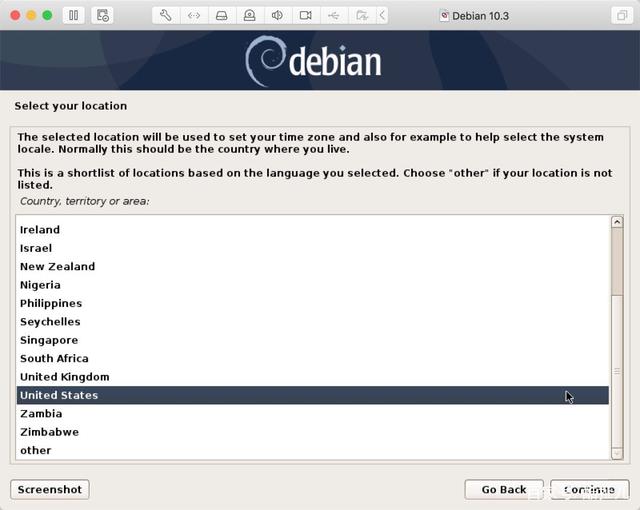Choose Philippines as location
640x510 pixels.
313,303
